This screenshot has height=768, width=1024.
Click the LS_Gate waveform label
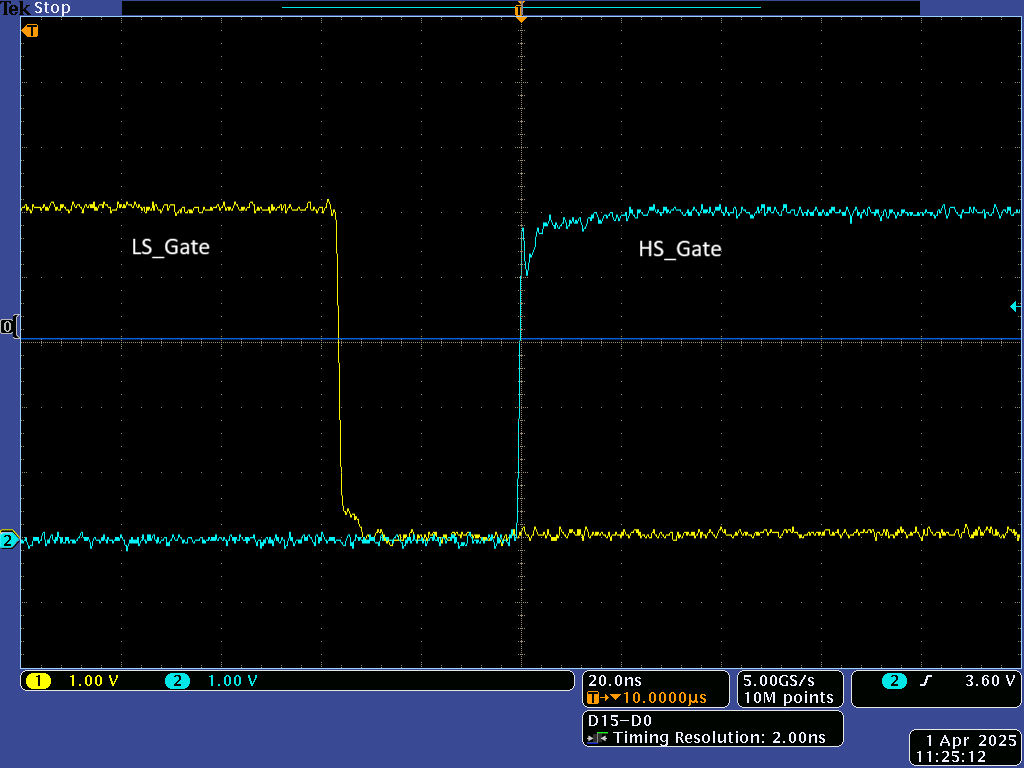pyautogui.click(x=171, y=246)
